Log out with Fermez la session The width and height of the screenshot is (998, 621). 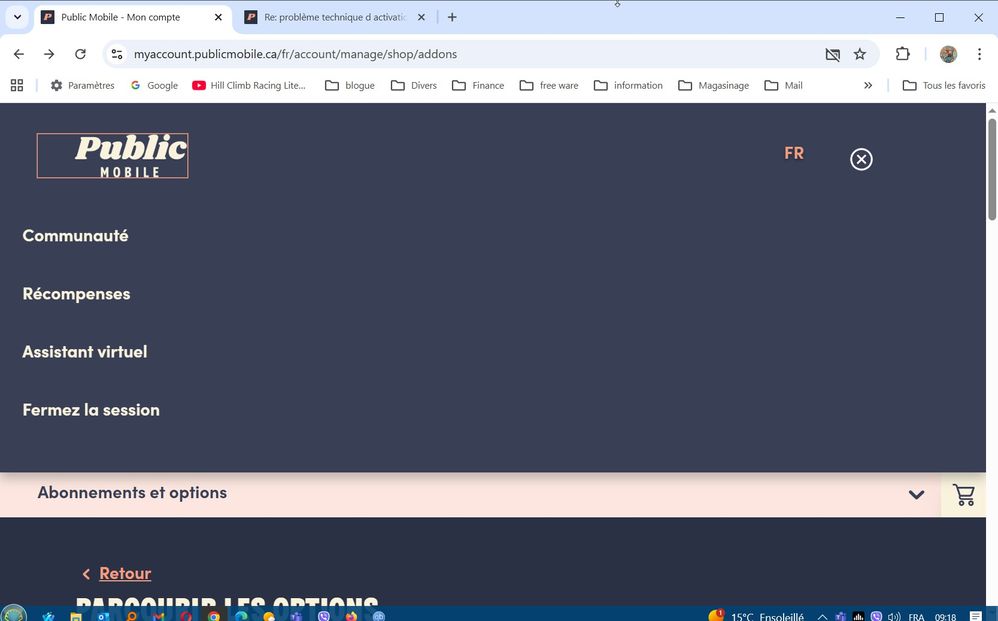[91, 410]
